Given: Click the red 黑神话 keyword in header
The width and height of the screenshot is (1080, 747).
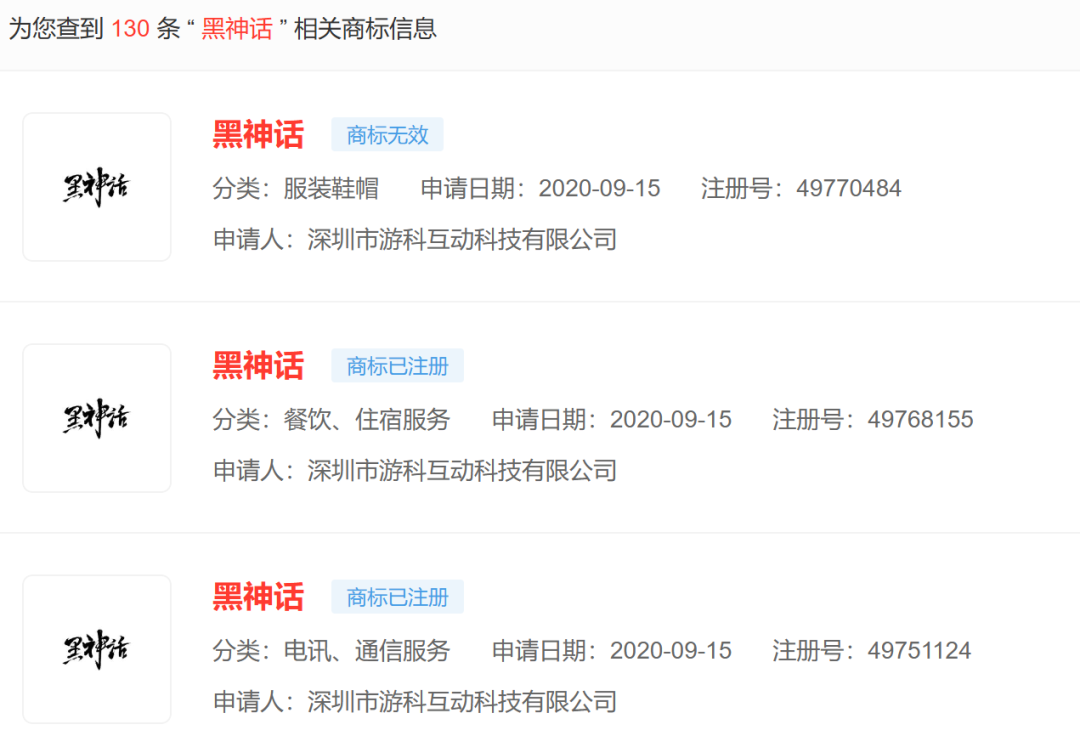Looking at the screenshot, I should (x=237, y=29).
